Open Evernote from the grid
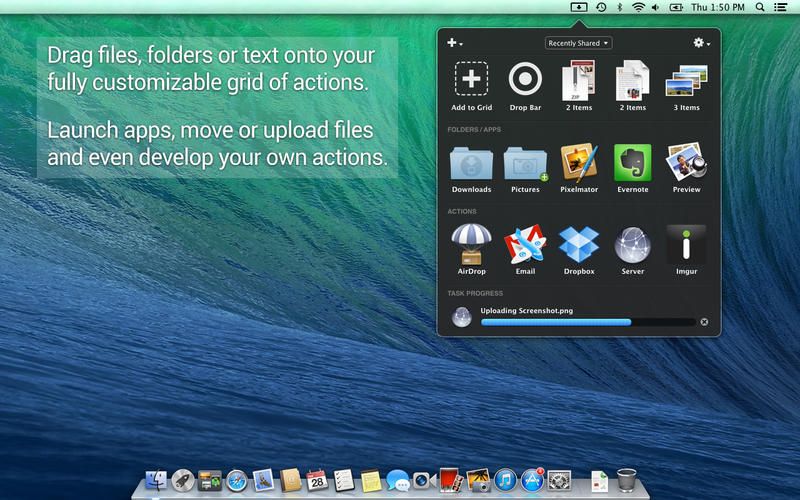The height and width of the screenshot is (500, 800). (x=633, y=162)
